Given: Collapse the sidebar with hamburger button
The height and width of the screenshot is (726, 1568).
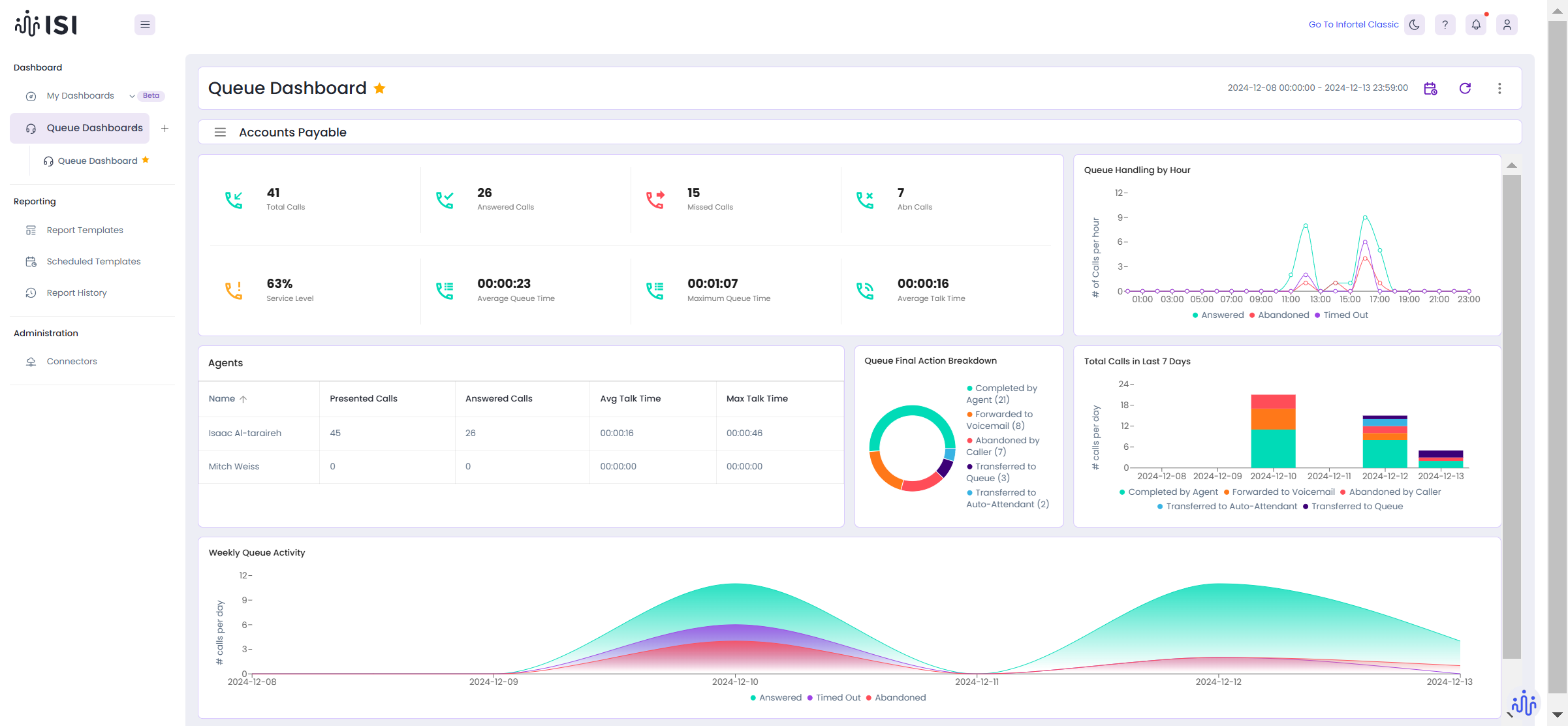Looking at the screenshot, I should (145, 25).
